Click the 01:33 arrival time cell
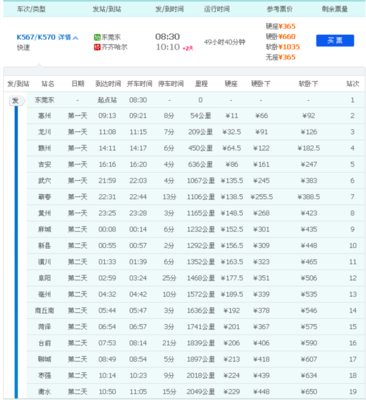The width and height of the screenshot is (366, 400). (107, 262)
